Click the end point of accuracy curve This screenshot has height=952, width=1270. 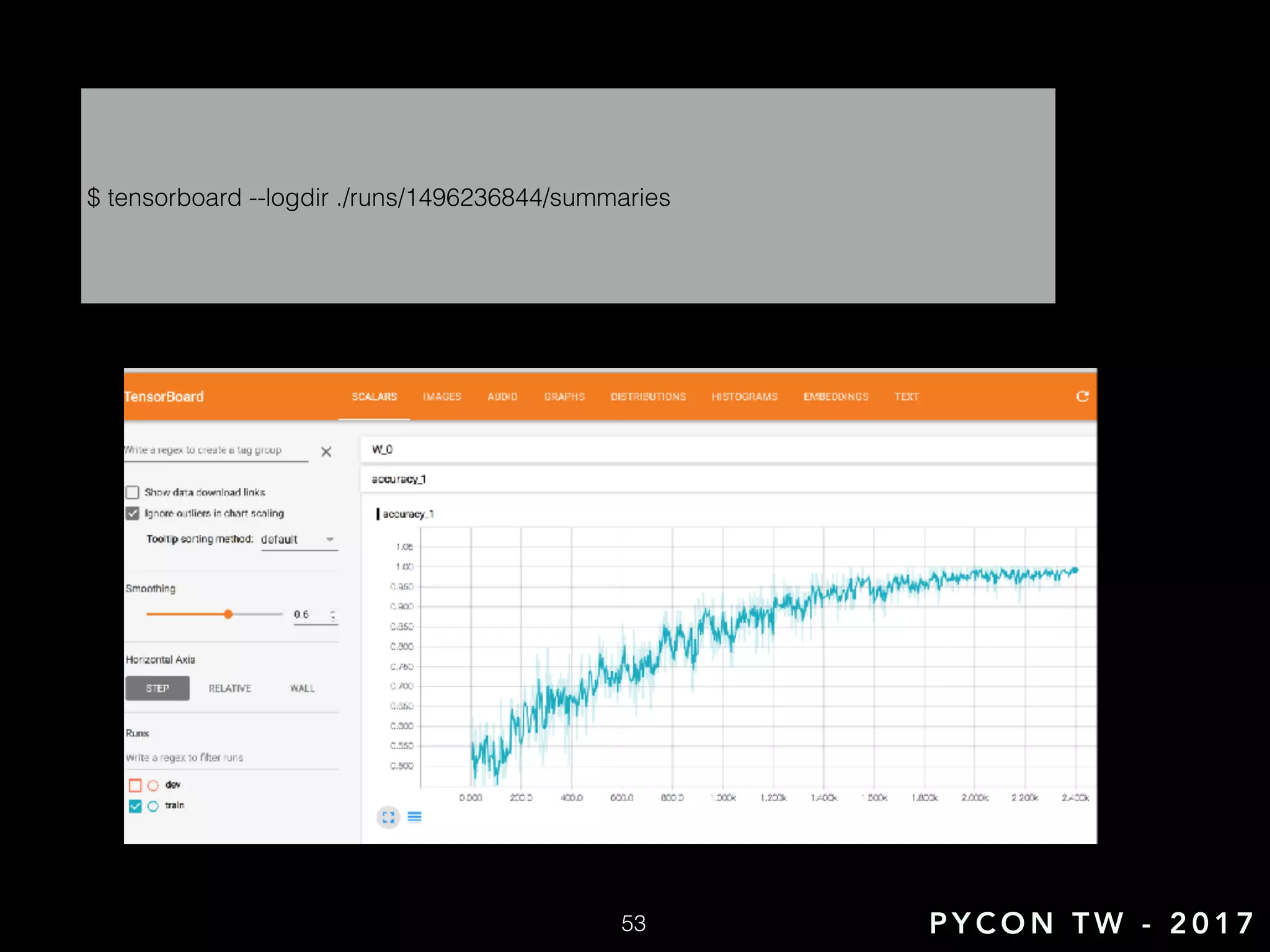pyautogui.click(x=1076, y=570)
